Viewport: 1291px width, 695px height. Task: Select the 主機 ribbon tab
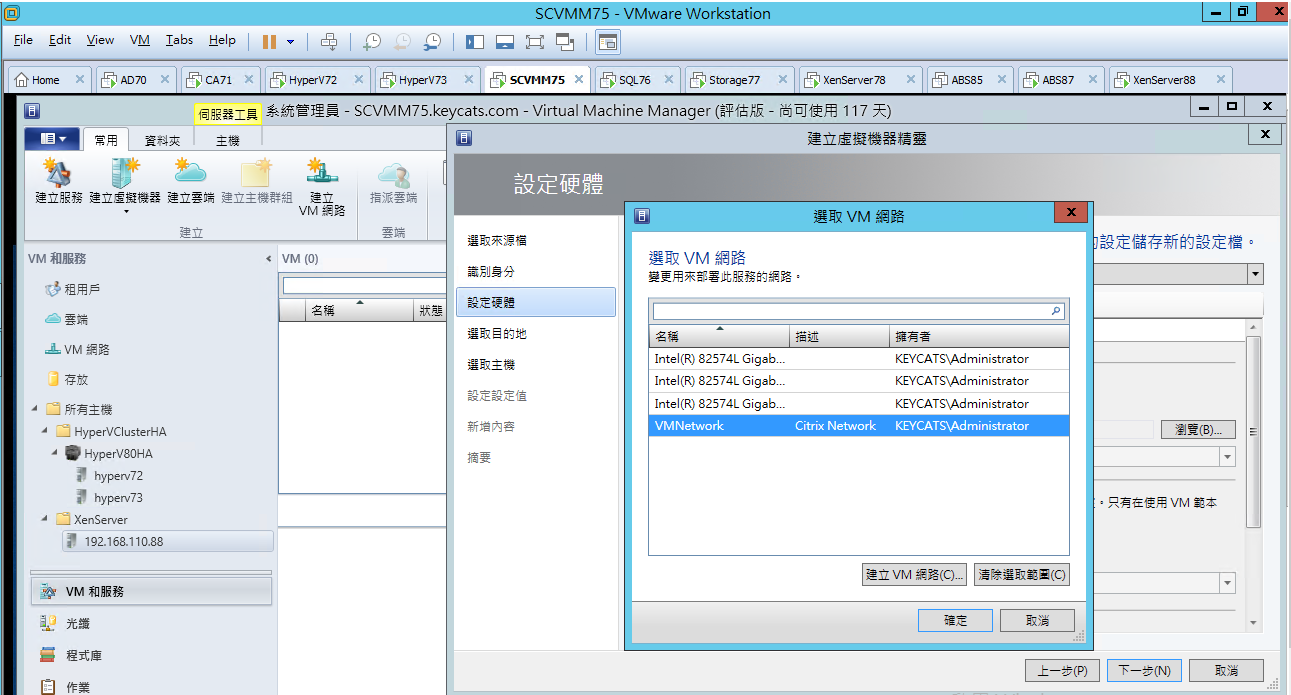(x=228, y=141)
